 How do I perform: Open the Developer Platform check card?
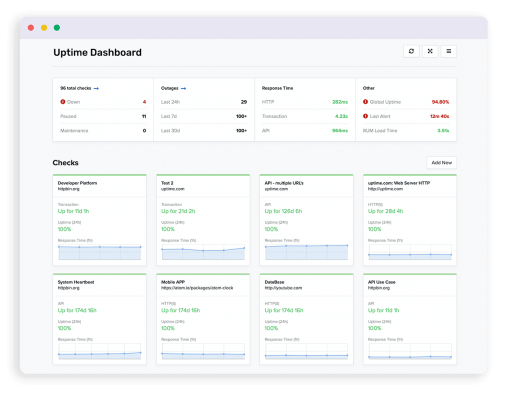coord(100,220)
